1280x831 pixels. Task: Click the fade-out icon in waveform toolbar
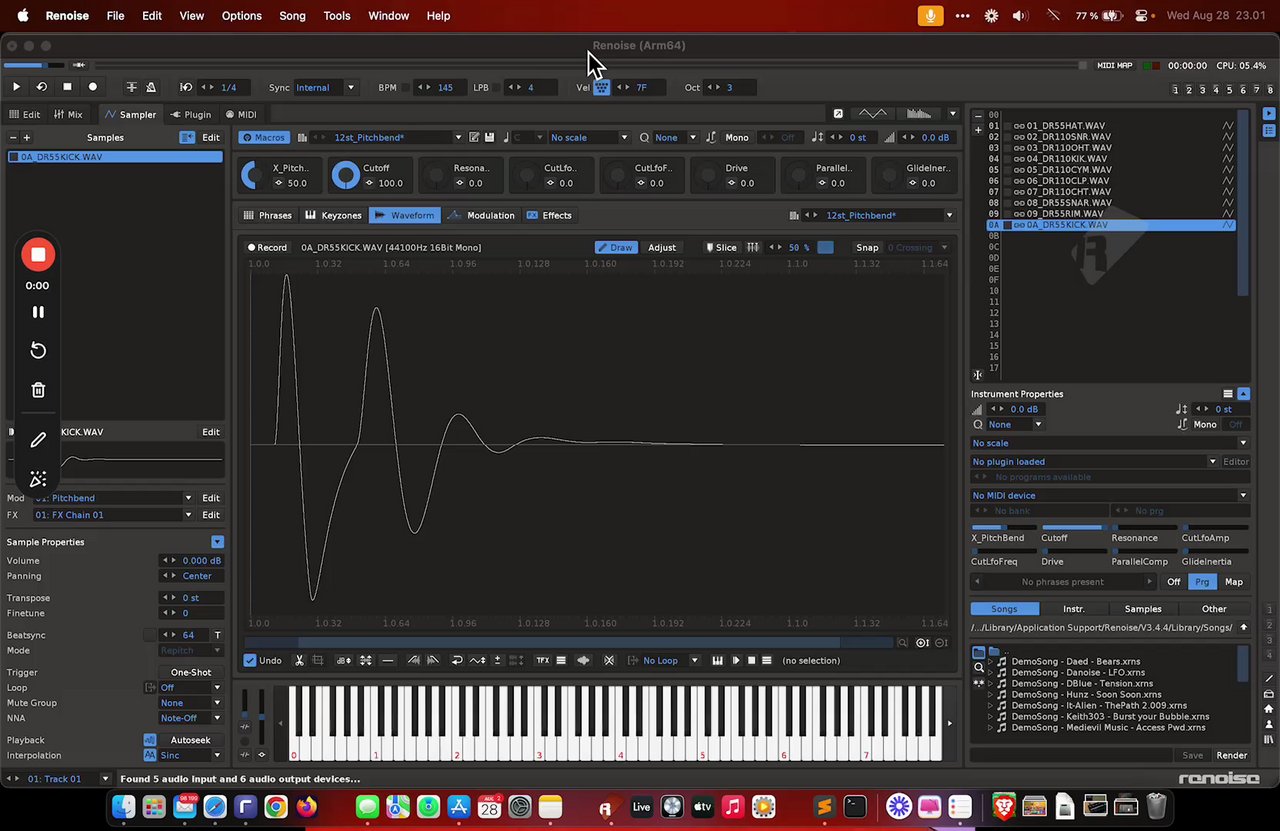(433, 660)
